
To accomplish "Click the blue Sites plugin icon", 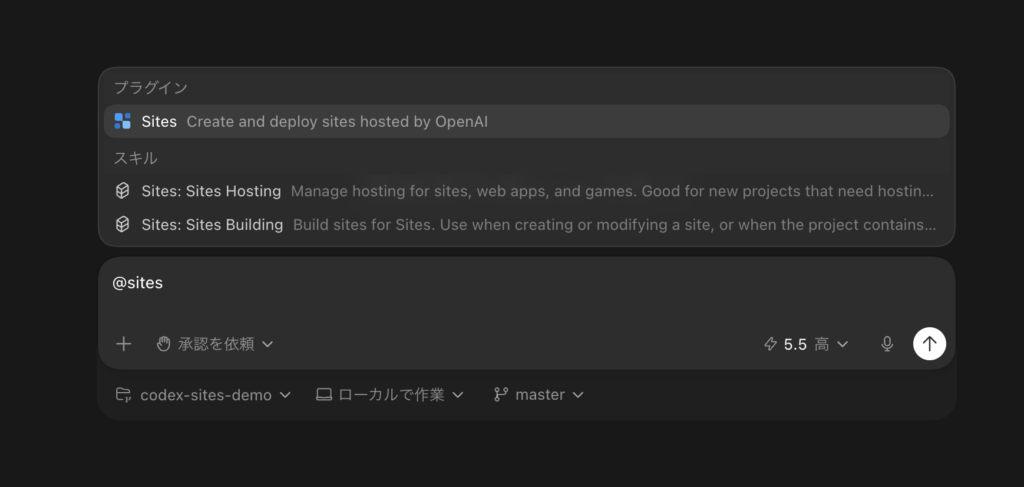I will click(123, 121).
